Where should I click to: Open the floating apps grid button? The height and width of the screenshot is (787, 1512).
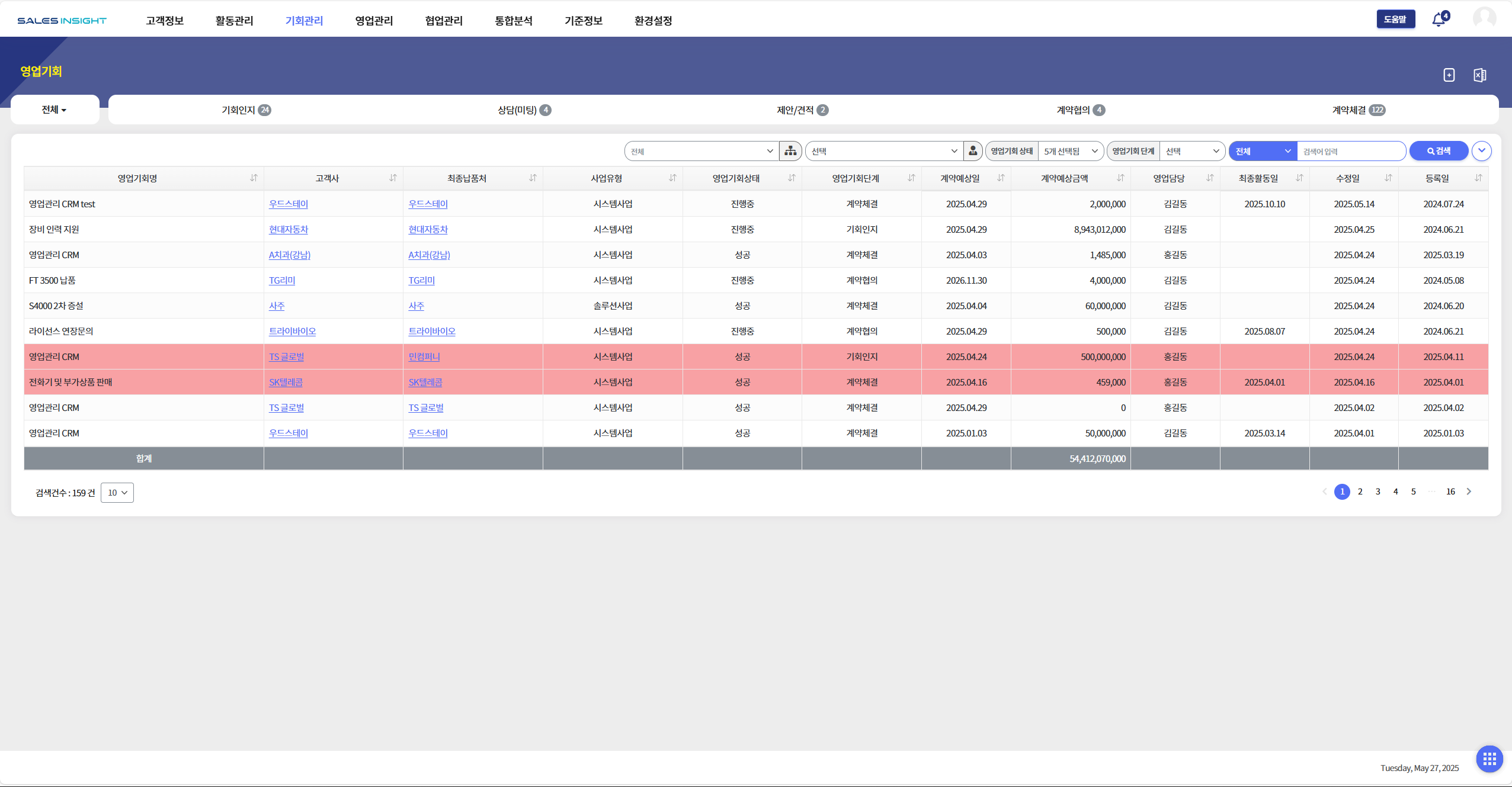[1489, 759]
